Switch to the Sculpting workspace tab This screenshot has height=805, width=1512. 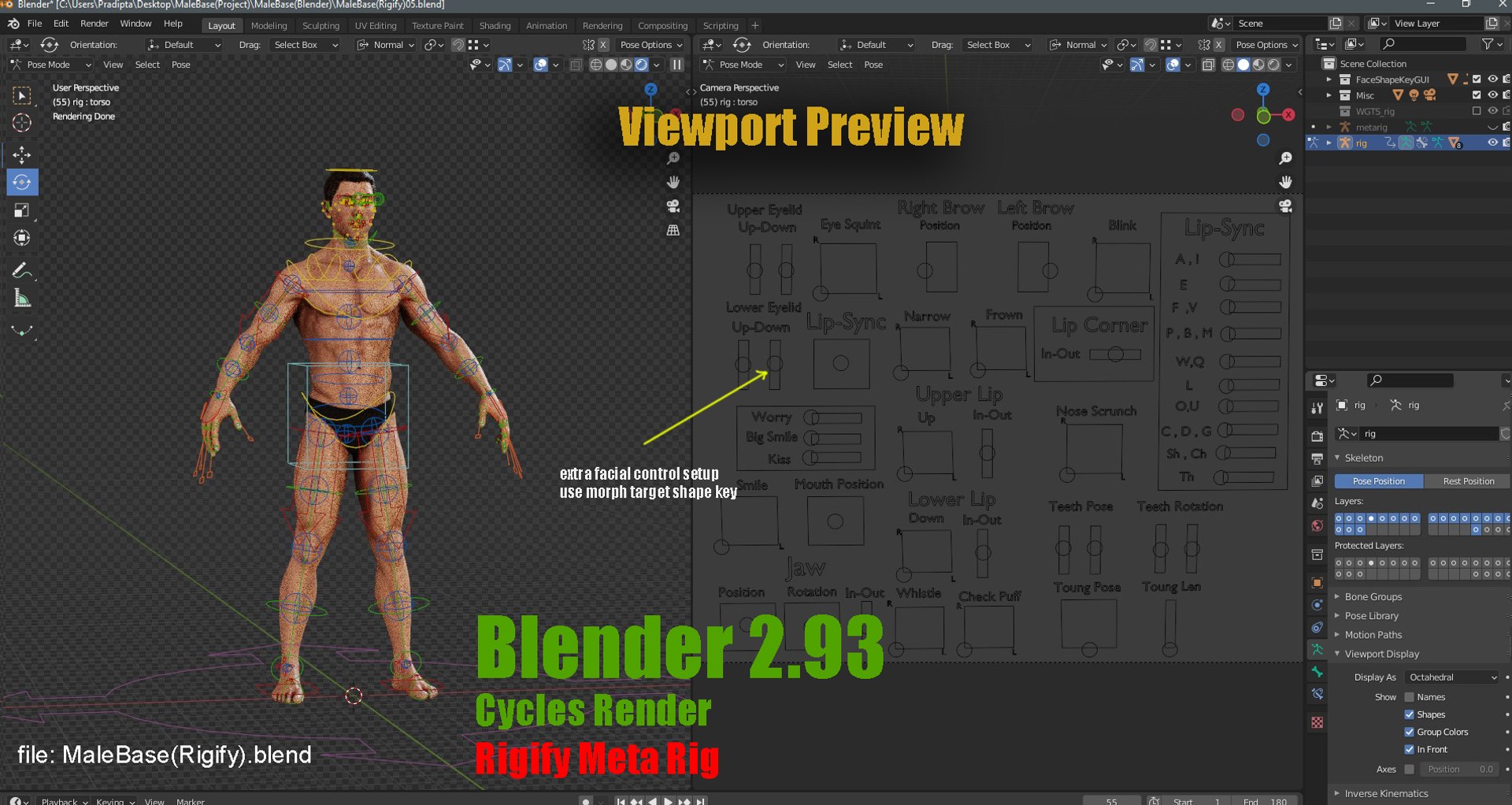pyautogui.click(x=321, y=26)
